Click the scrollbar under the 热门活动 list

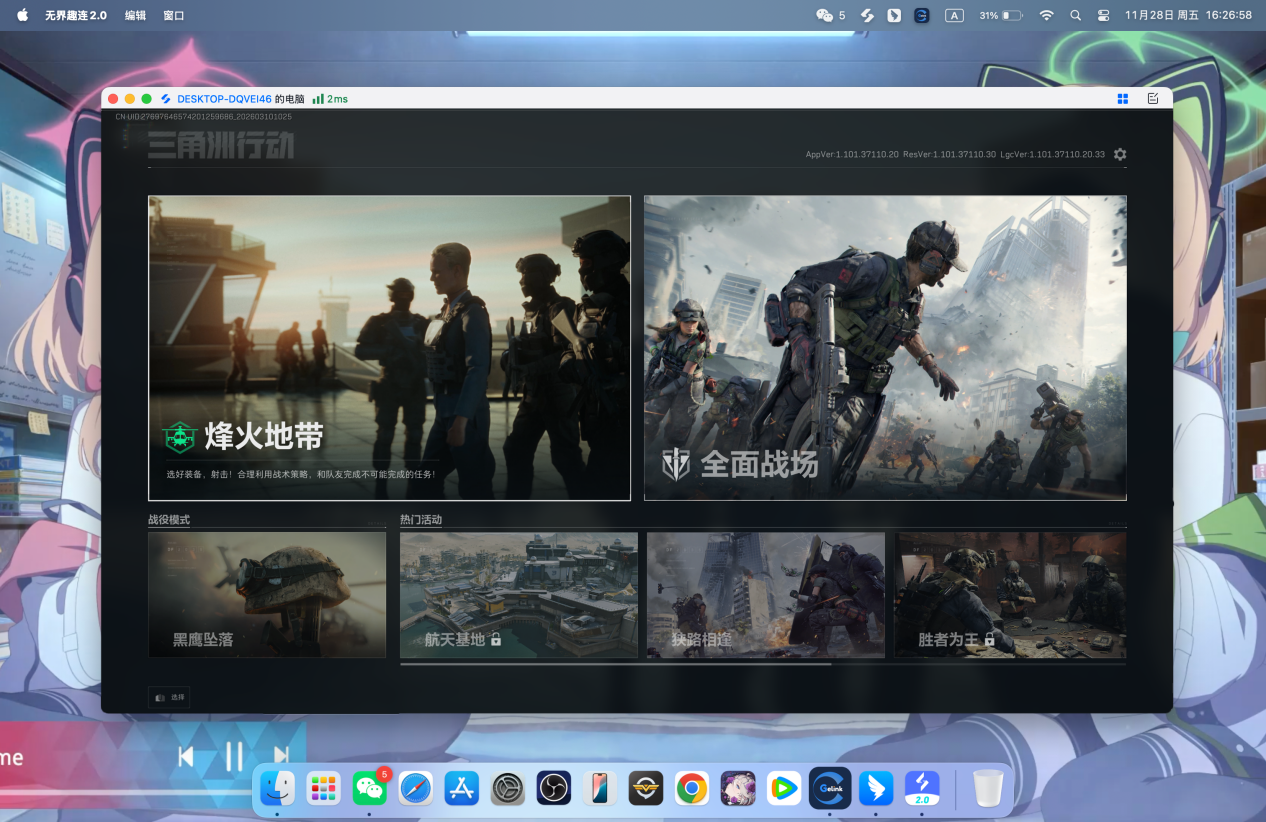tap(615, 664)
